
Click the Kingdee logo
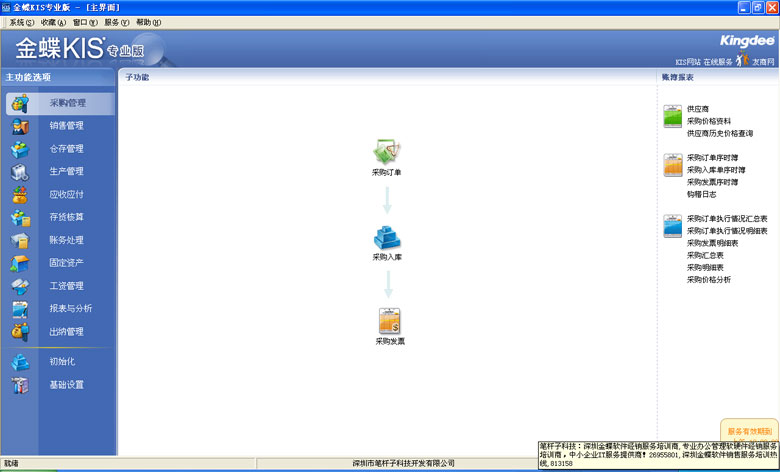[x=747, y=41]
